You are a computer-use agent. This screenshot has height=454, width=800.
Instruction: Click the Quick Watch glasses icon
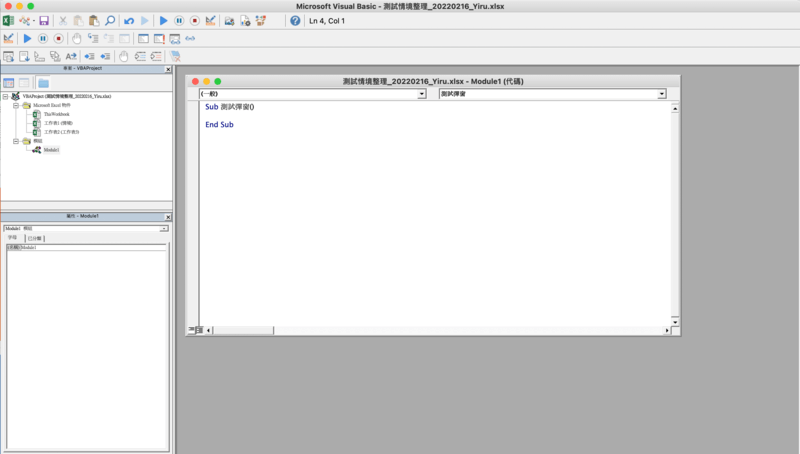190,38
